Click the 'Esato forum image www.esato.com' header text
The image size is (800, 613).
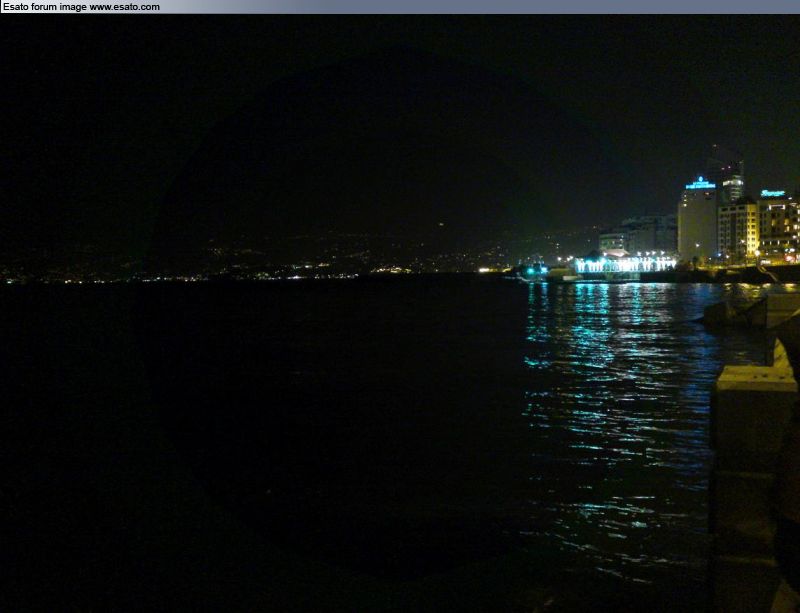[82, 7]
